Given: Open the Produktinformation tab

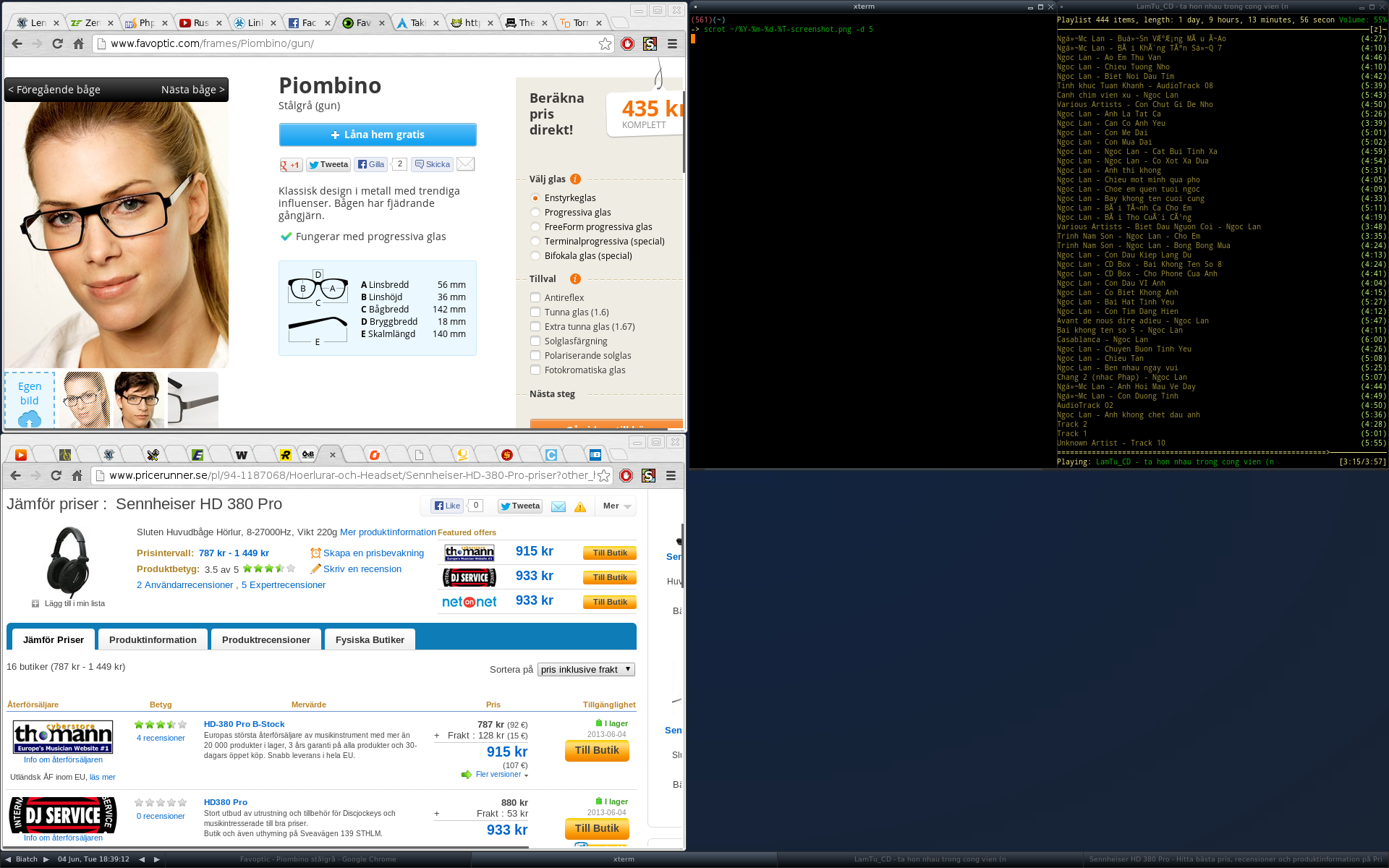Looking at the screenshot, I should (x=153, y=639).
